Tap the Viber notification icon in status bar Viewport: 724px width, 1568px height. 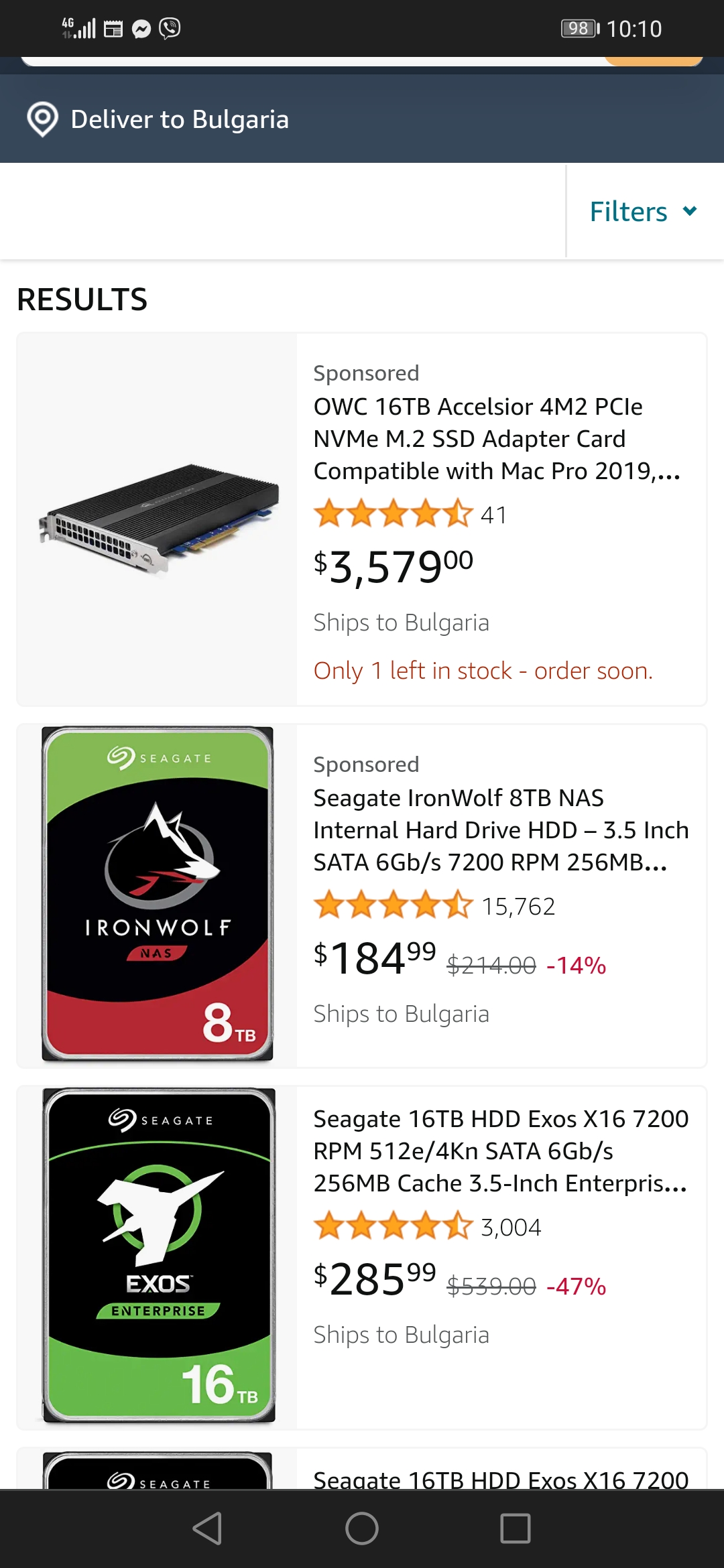click(x=170, y=28)
